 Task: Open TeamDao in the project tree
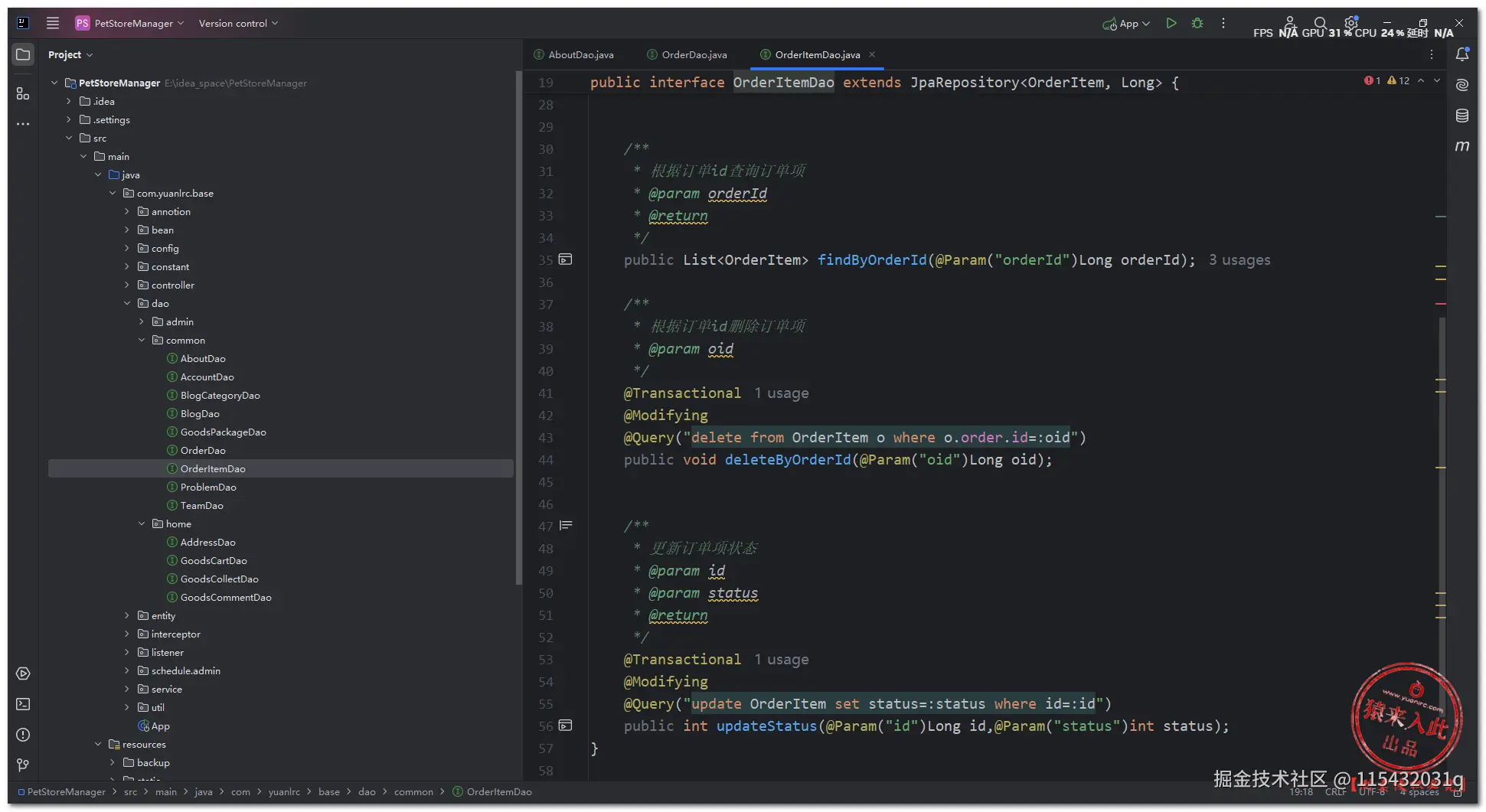tap(201, 505)
